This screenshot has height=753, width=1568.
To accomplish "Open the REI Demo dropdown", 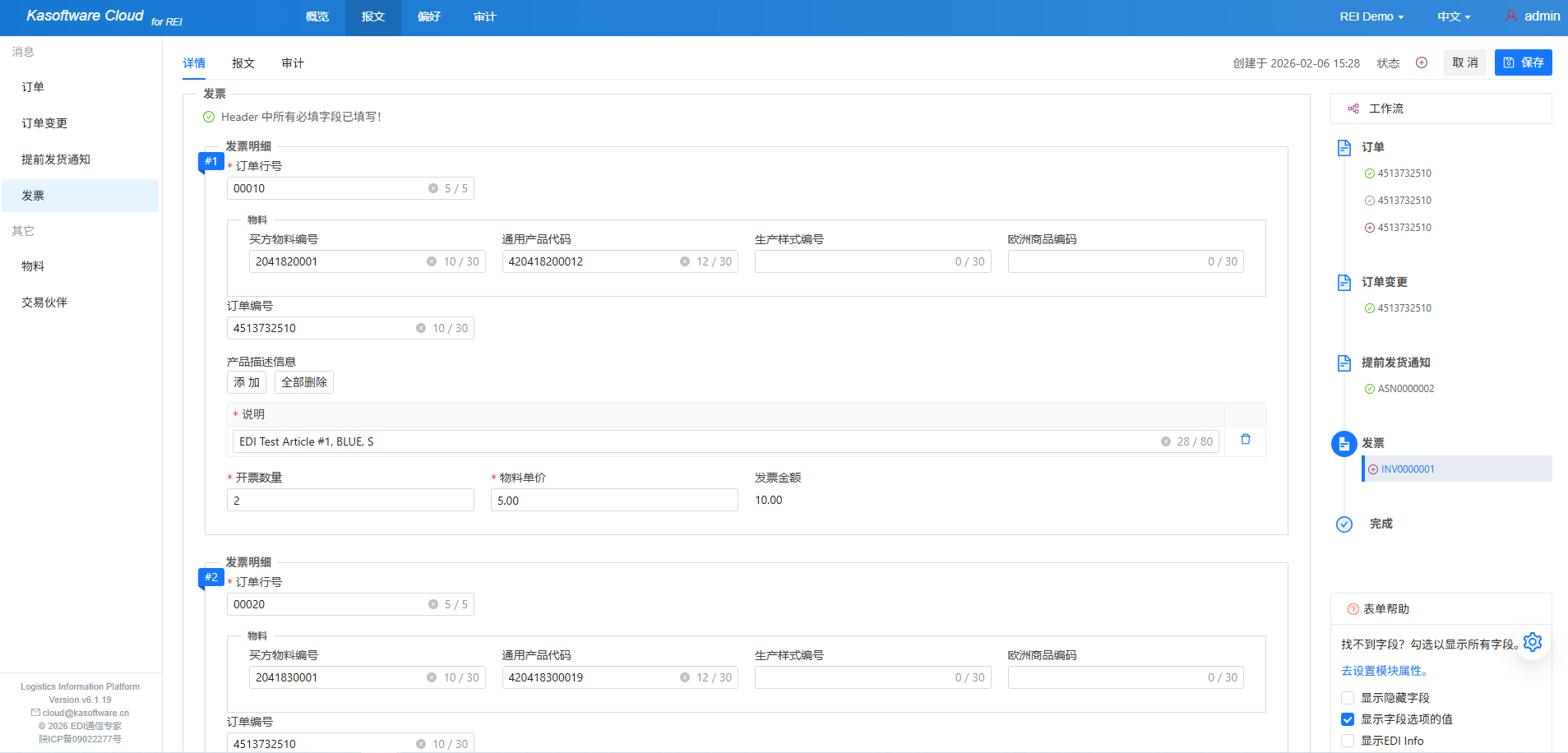I will [1371, 16].
